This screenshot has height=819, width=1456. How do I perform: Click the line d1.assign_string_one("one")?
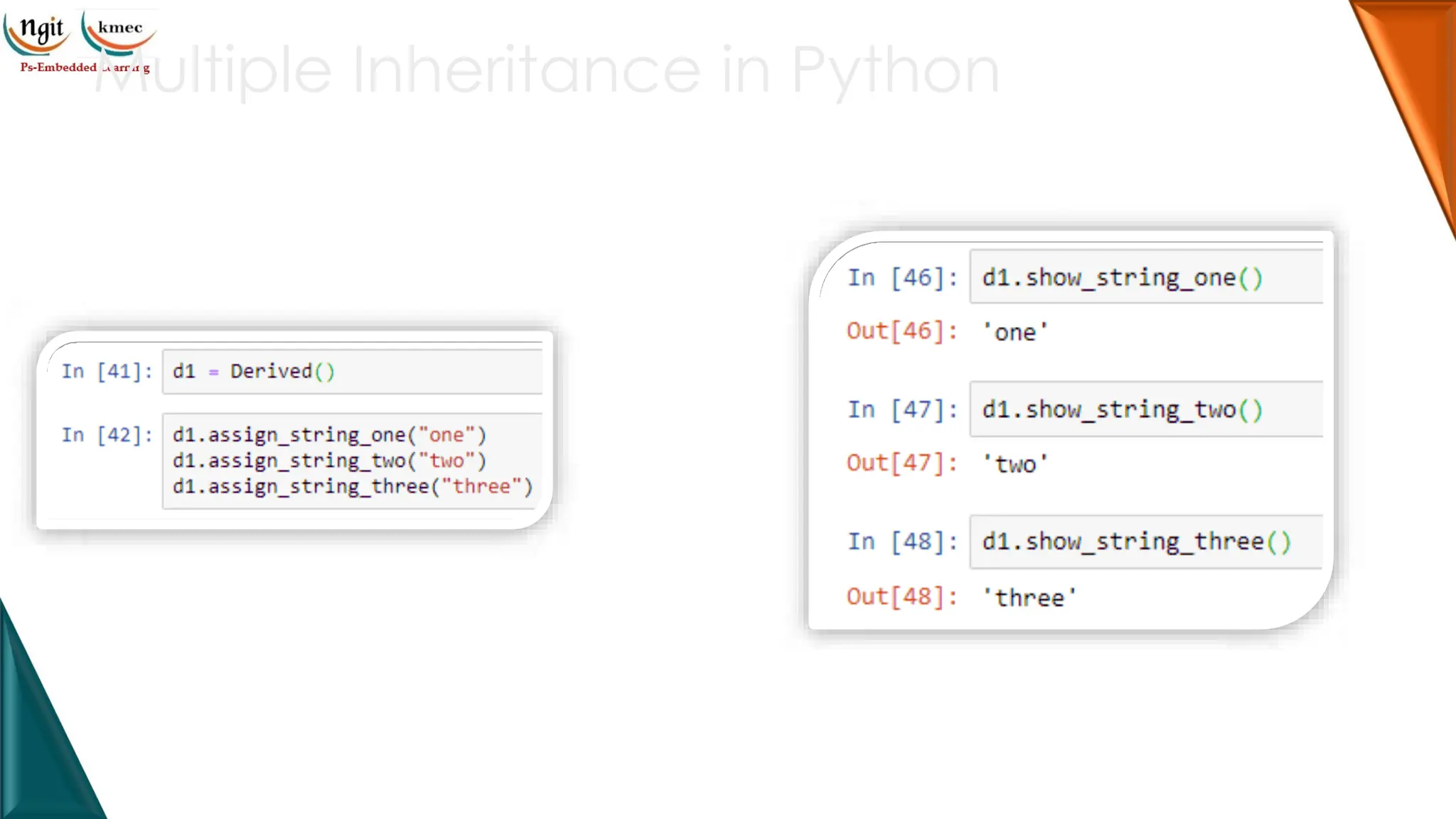tap(329, 435)
